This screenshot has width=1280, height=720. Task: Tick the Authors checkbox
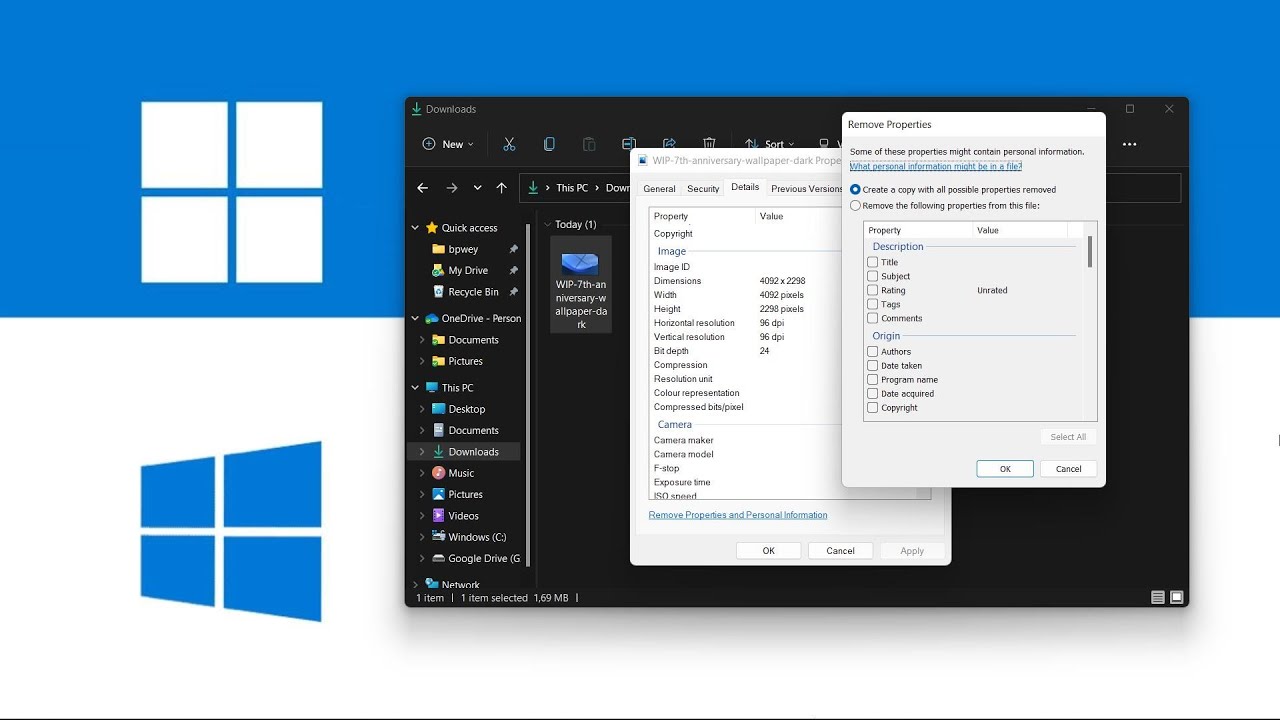873,352
